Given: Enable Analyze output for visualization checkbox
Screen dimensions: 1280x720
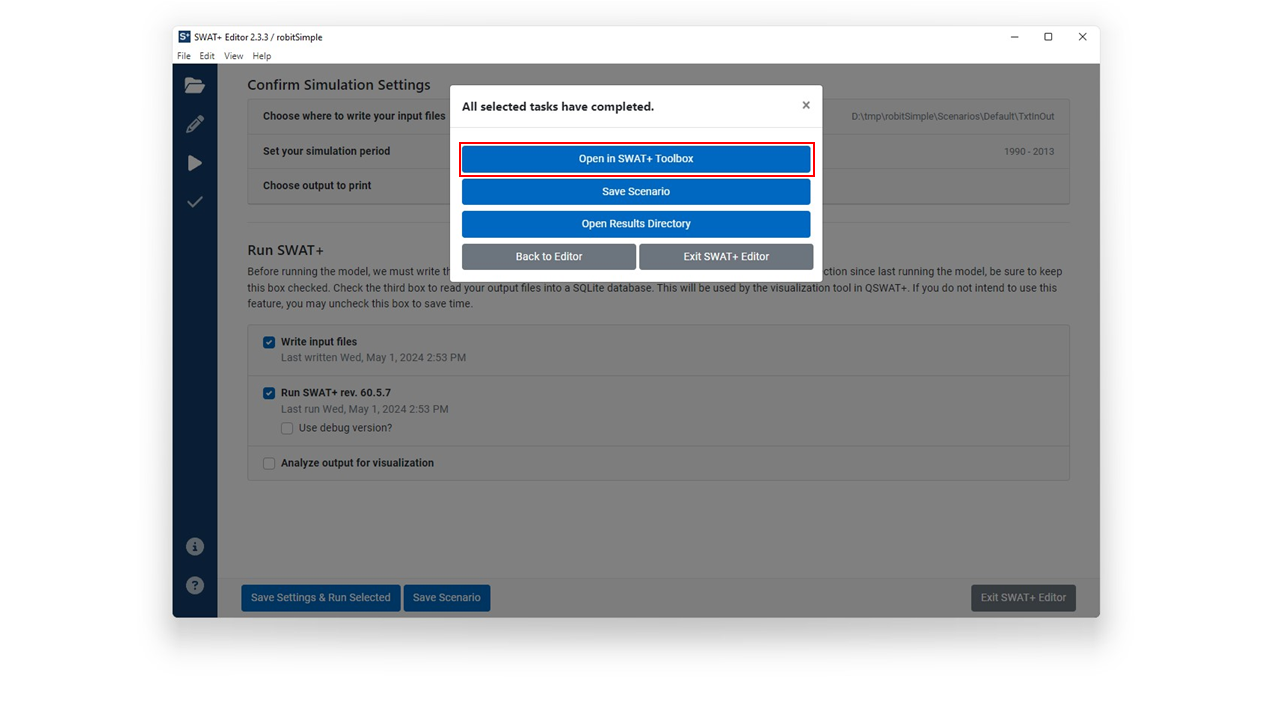Looking at the screenshot, I should click(x=269, y=463).
